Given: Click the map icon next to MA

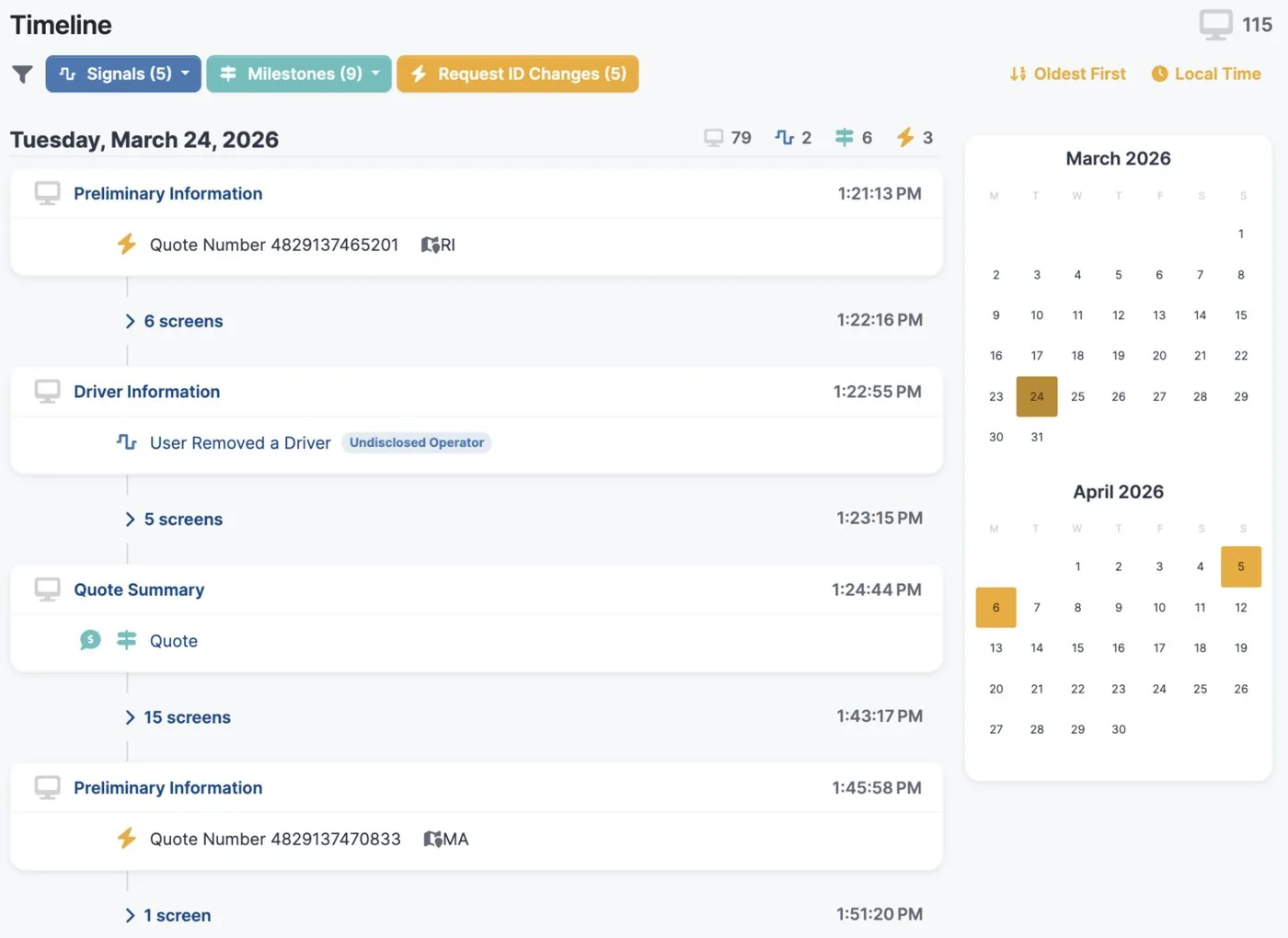Looking at the screenshot, I should click(432, 840).
